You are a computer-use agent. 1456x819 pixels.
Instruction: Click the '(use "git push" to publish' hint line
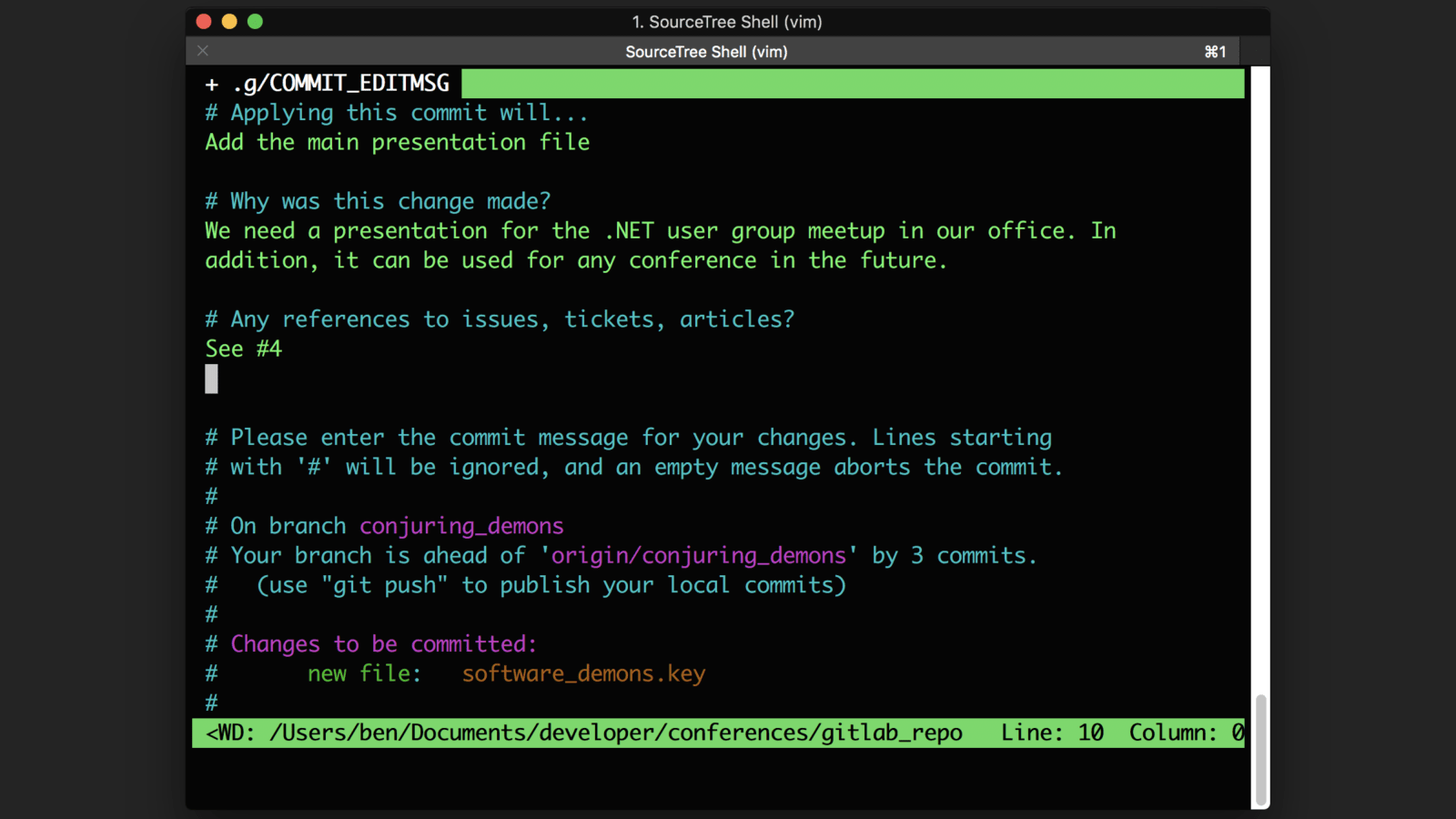[x=551, y=585]
